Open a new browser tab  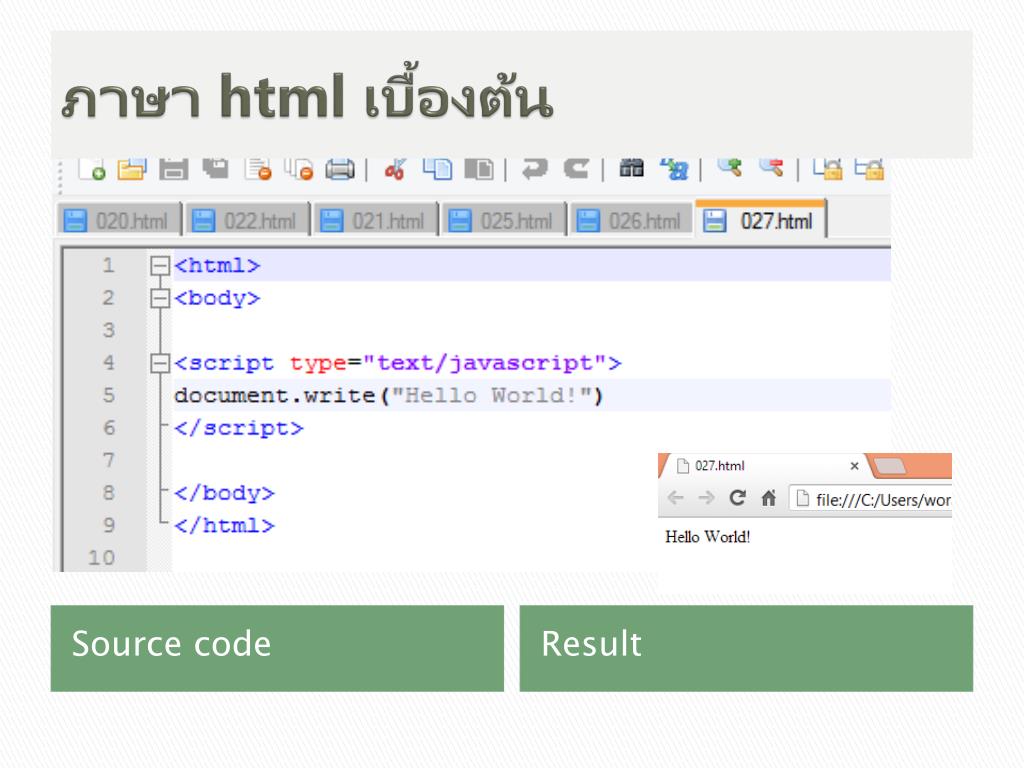(x=890, y=466)
